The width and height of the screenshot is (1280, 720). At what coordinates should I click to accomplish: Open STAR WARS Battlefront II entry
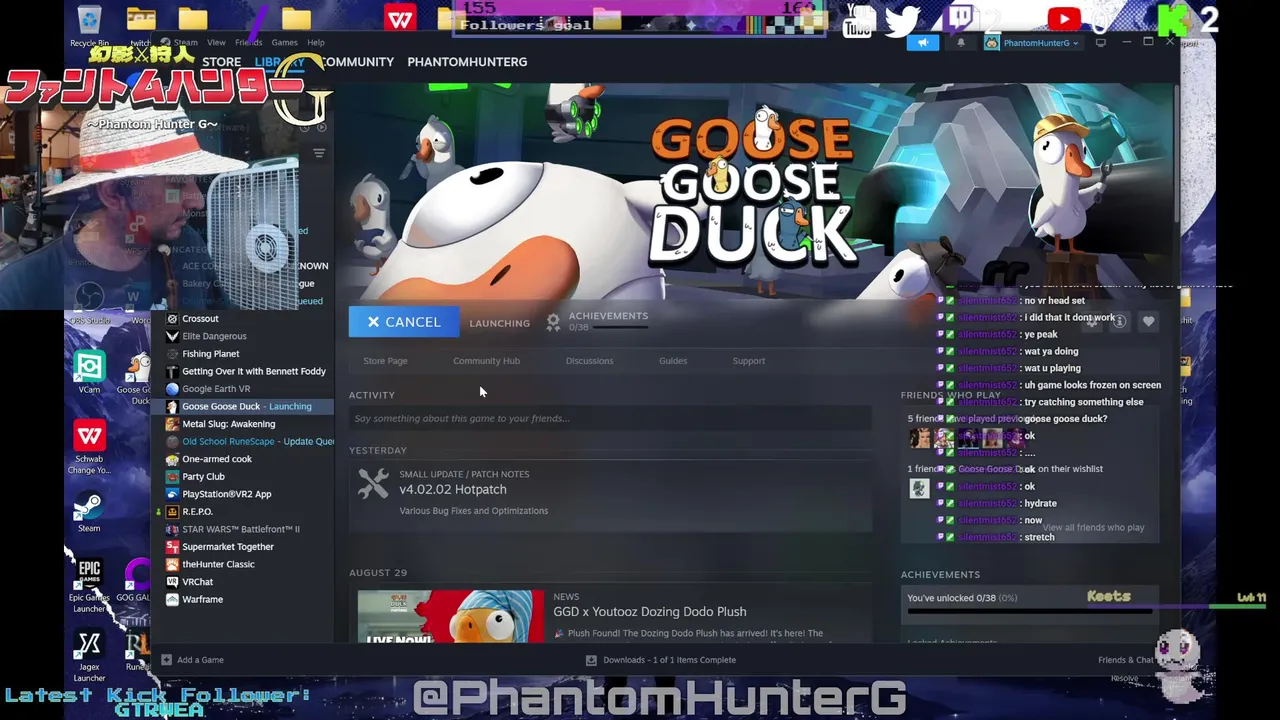pos(240,529)
